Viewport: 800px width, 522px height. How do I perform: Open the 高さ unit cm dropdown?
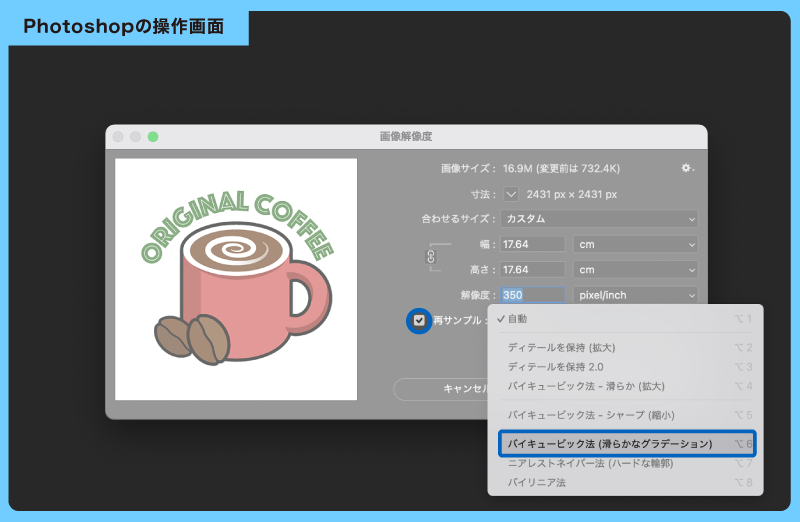coord(635,270)
